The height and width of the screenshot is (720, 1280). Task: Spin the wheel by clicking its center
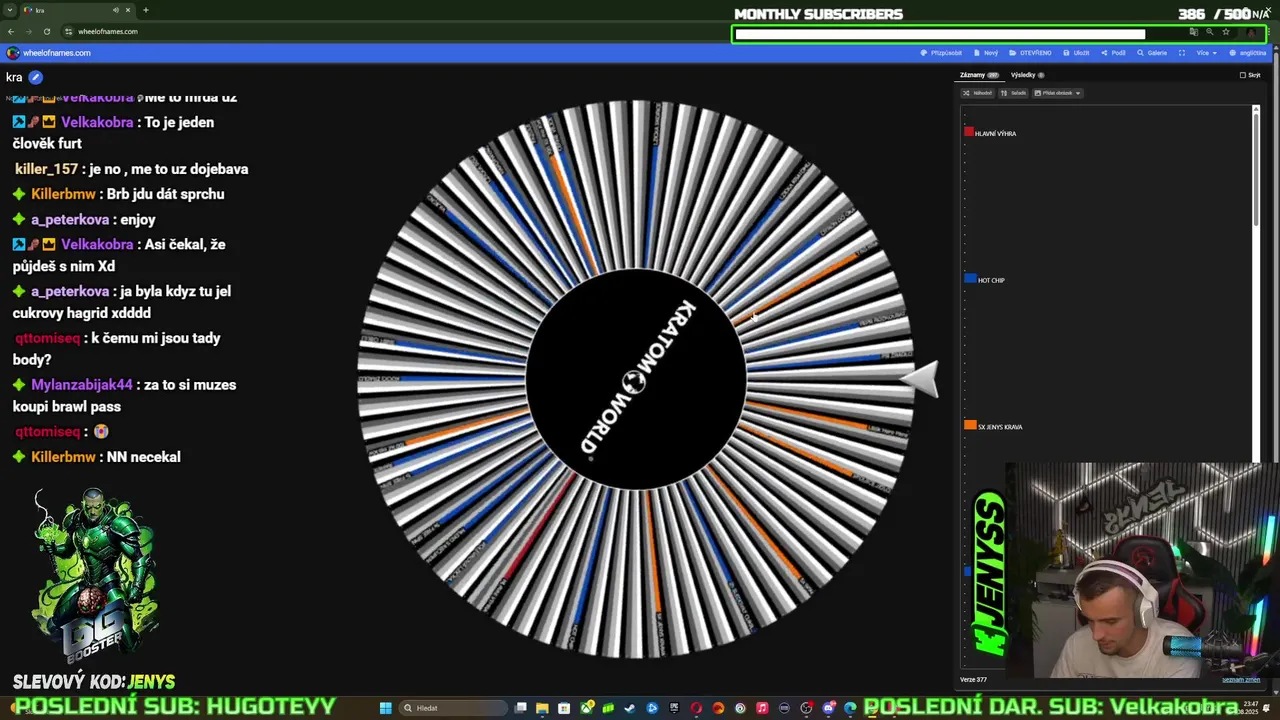(x=636, y=380)
